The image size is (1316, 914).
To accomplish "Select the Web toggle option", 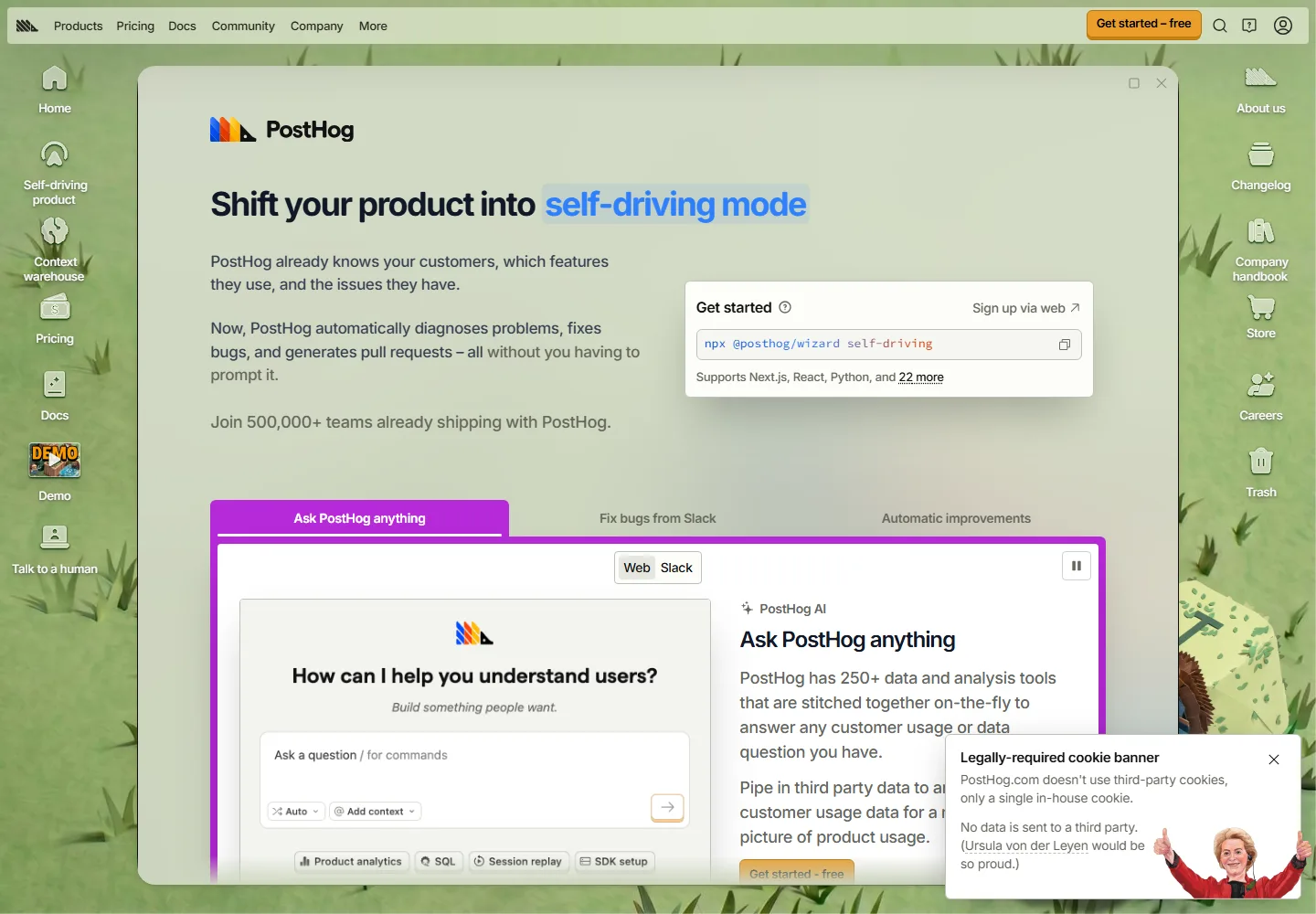I will click(637, 568).
